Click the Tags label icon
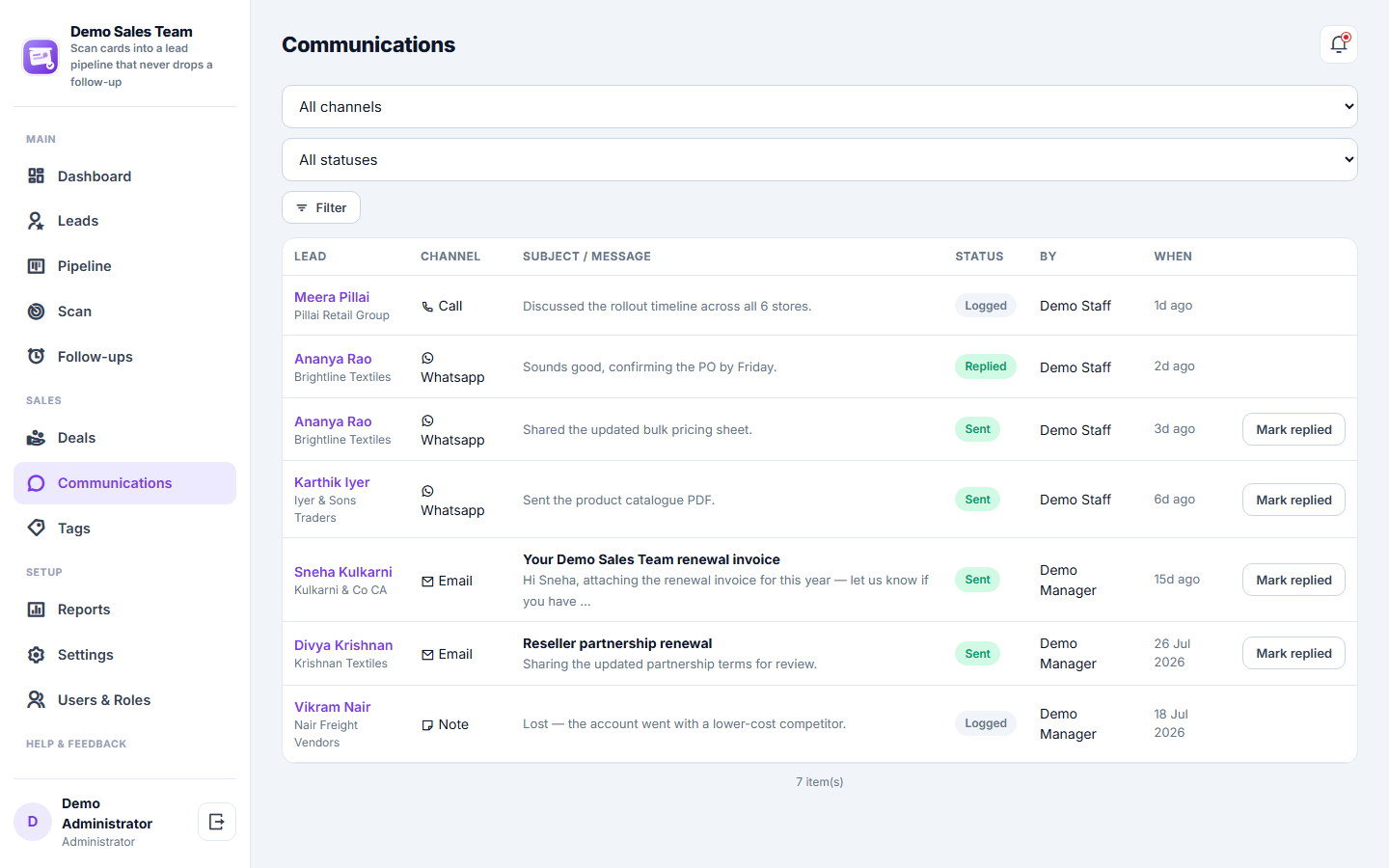 click(x=37, y=529)
